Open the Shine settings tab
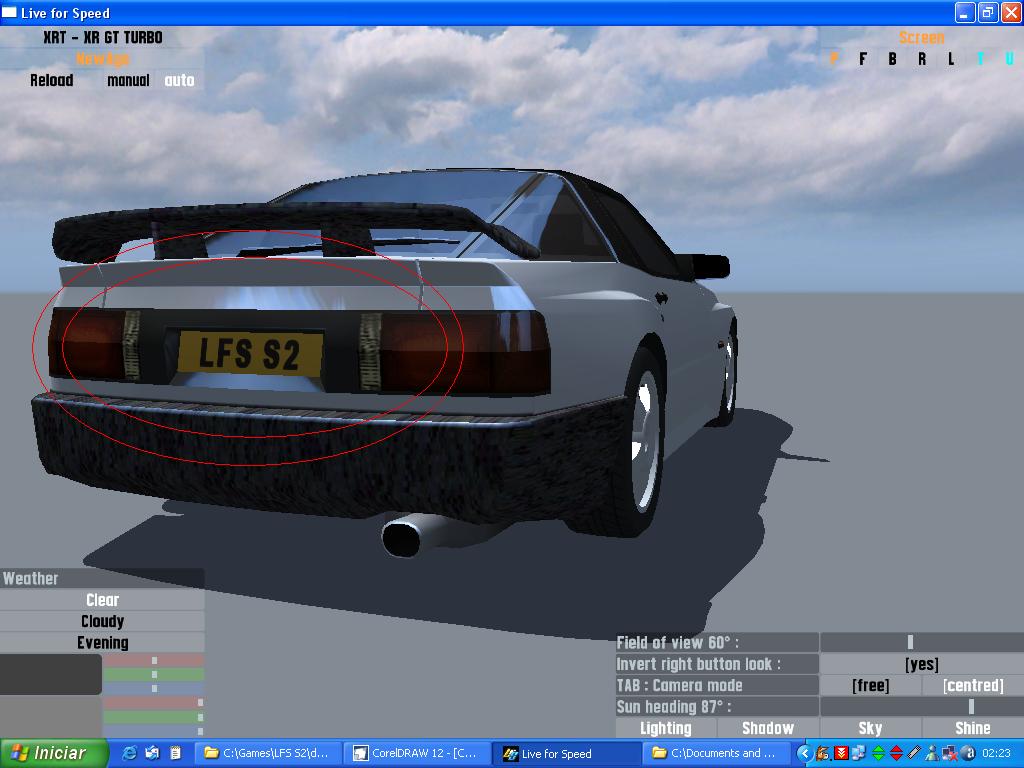 coord(973,728)
